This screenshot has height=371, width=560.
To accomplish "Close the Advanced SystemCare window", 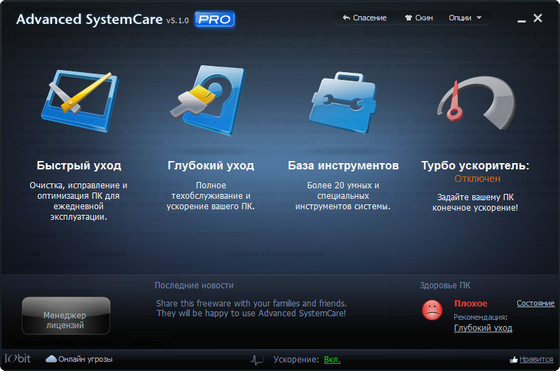I will click(x=538, y=18).
